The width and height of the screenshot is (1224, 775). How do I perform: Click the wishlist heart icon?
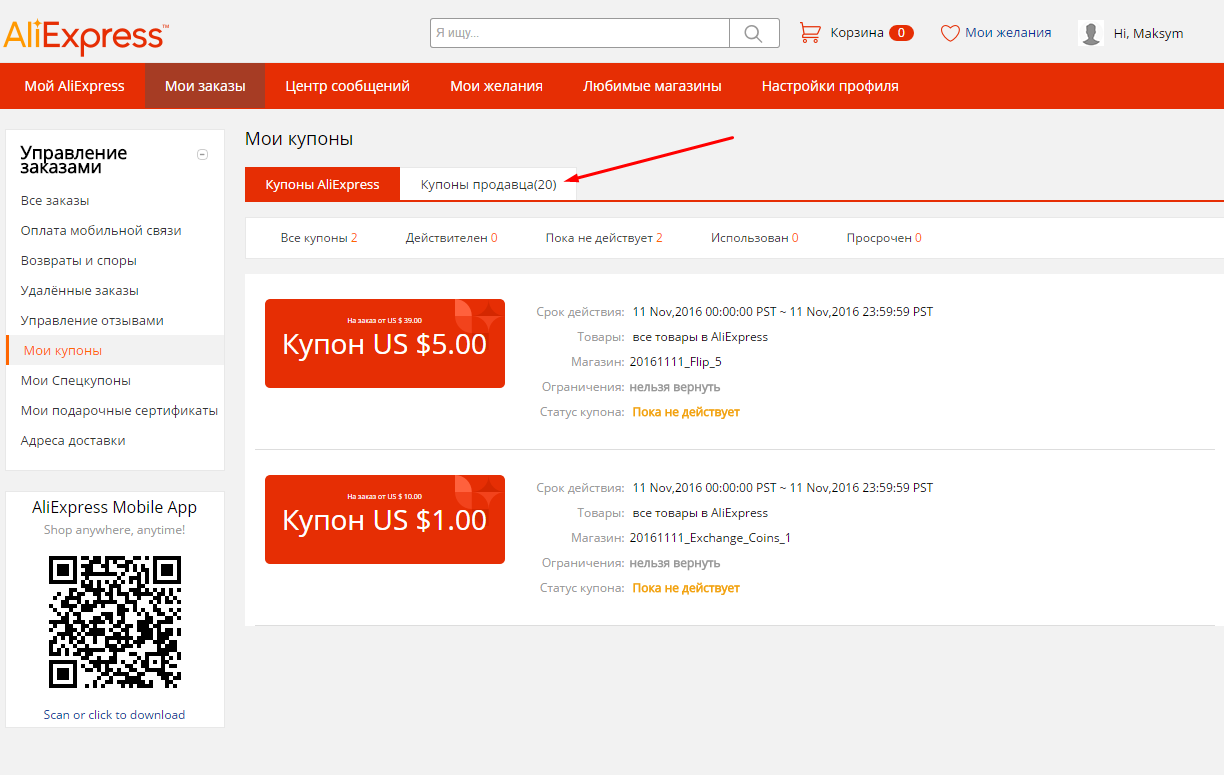pos(950,33)
